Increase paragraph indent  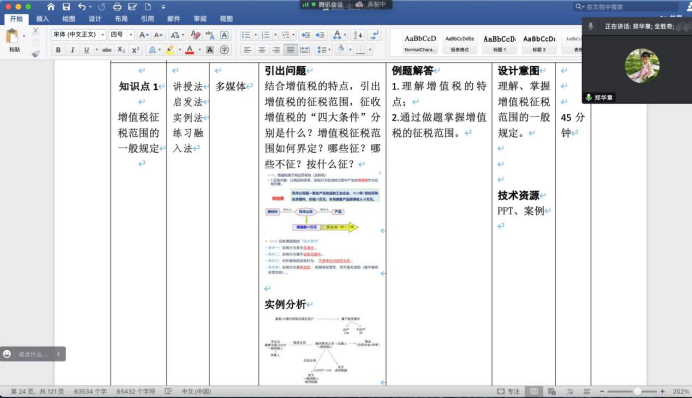(320, 35)
